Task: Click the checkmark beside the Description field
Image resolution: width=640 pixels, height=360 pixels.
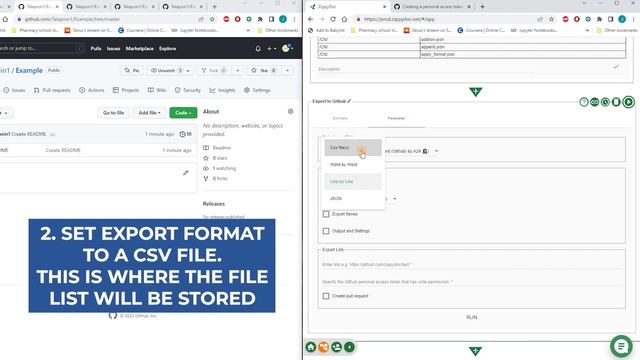Action: 616,67
